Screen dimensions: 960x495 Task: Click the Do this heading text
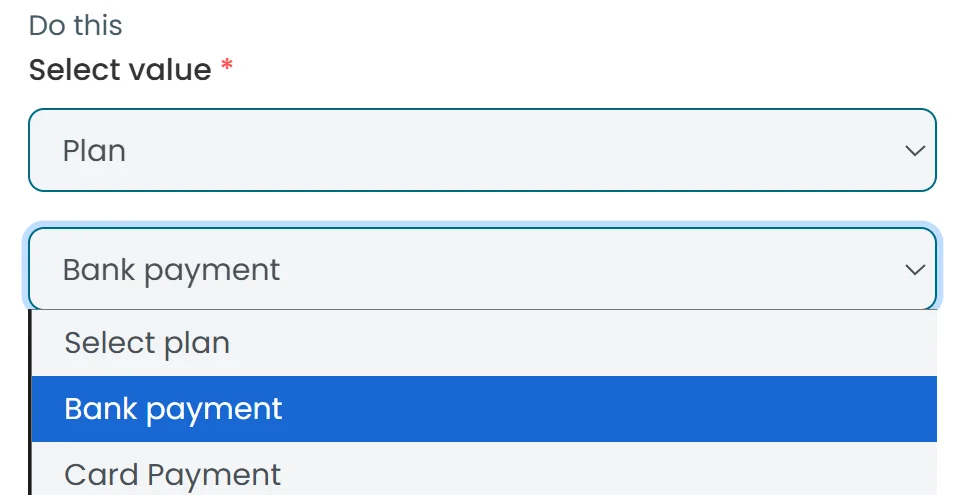coord(76,25)
